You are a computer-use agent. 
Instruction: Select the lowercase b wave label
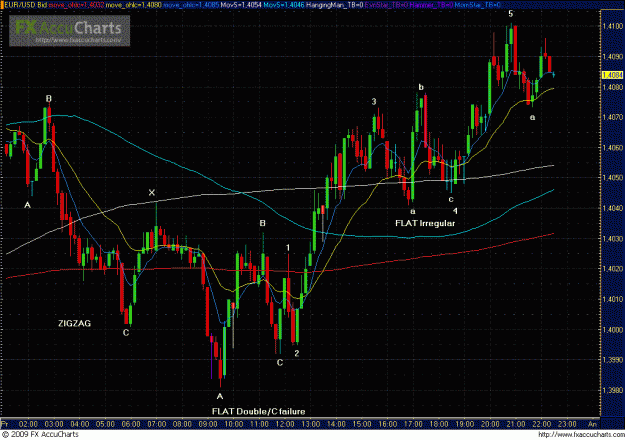click(421, 87)
